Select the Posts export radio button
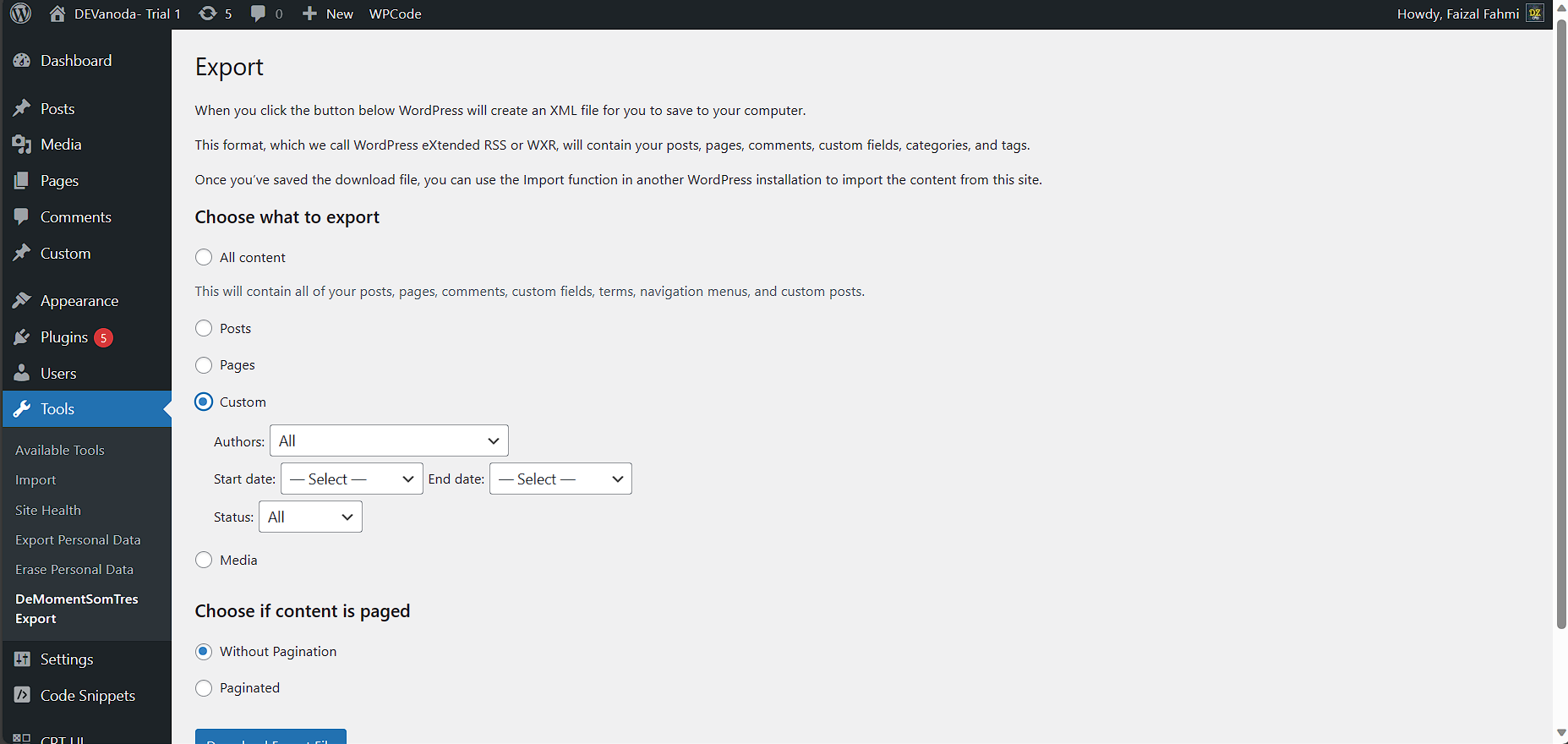Screen dimensions: 1568x744 204,328
